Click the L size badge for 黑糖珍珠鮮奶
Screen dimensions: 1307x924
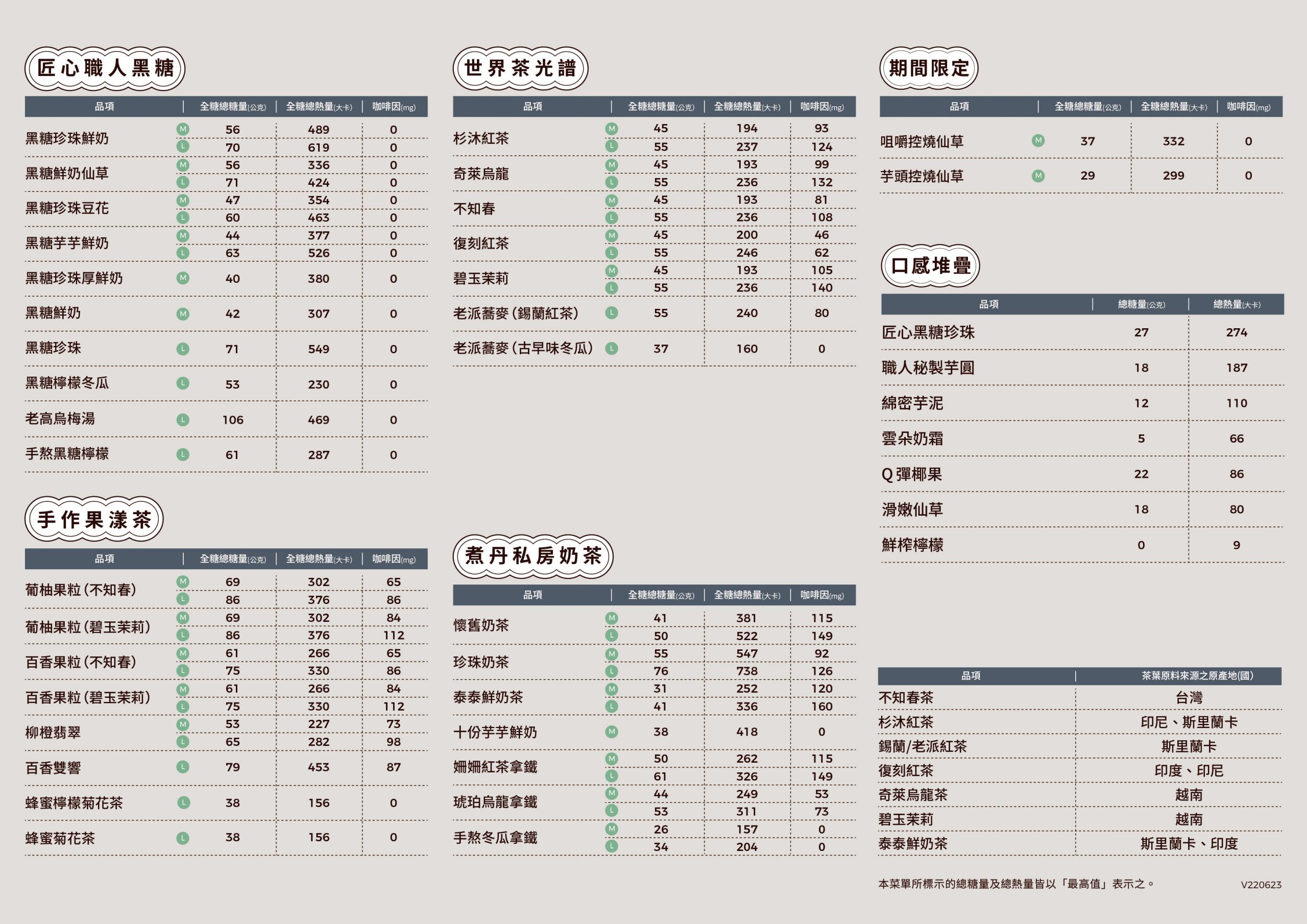183,147
